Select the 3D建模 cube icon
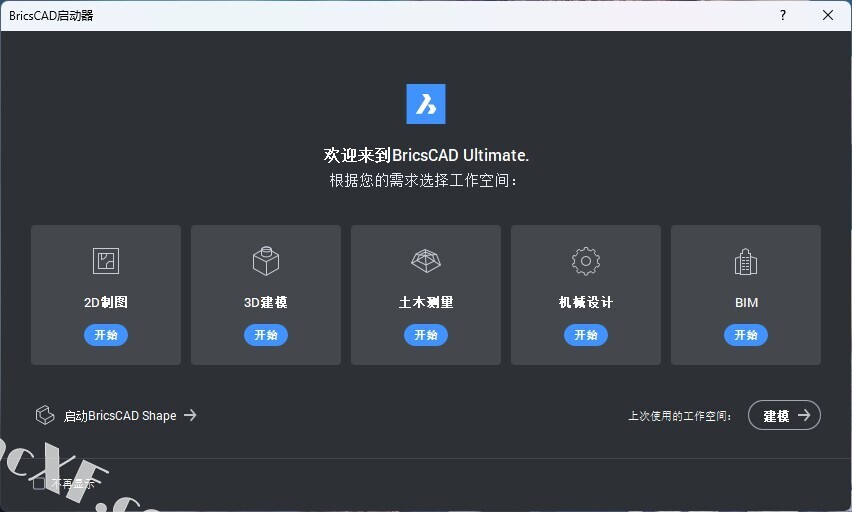852x512 pixels. (x=266, y=261)
